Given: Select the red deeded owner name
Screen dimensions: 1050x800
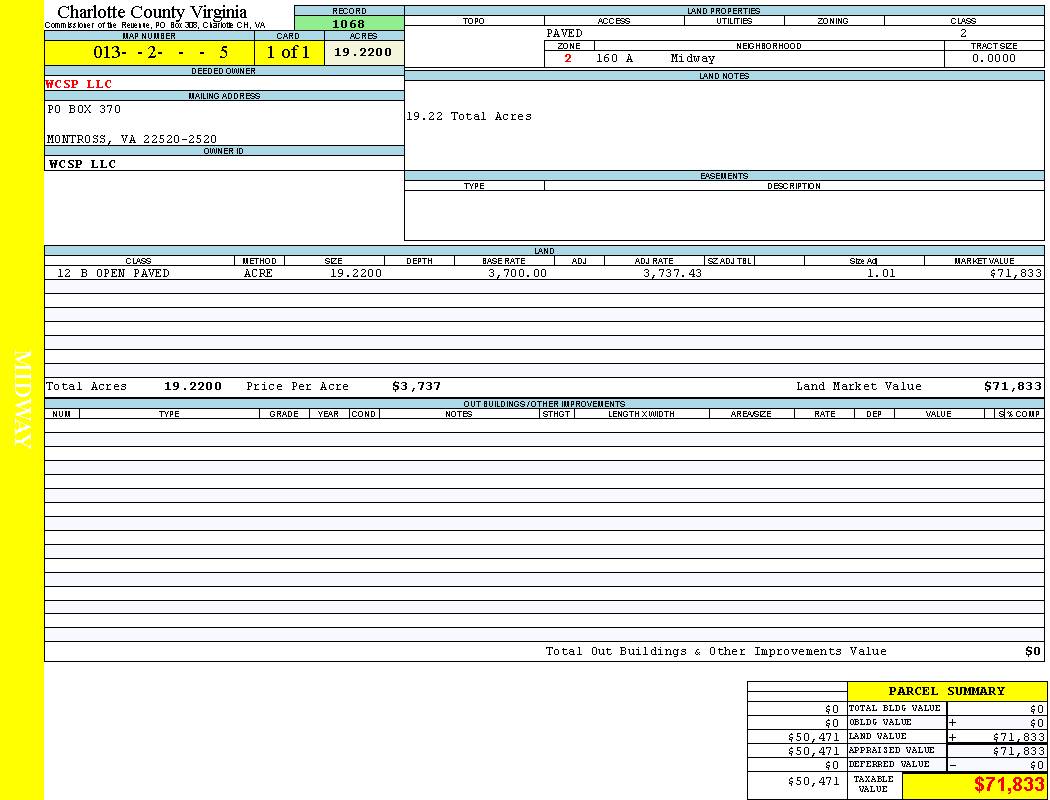Looking at the screenshot, I should tap(79, 85).
